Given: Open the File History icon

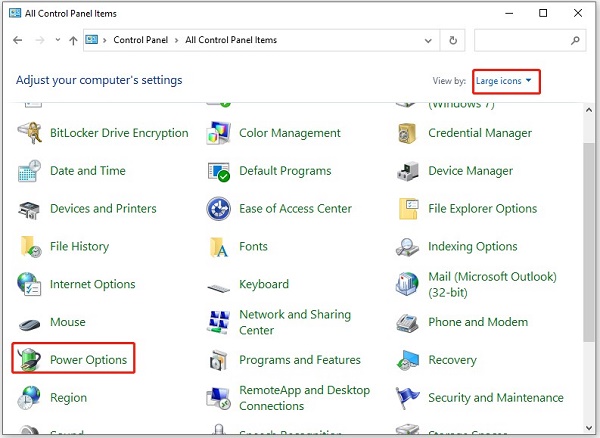Looking at the screenshot, I should point(29,246).
